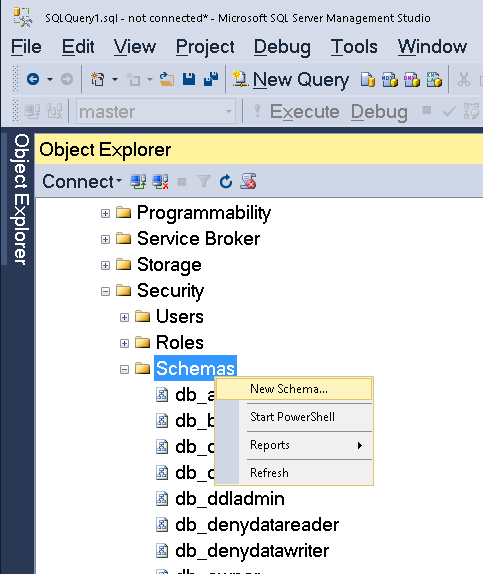Viewport: 483px width, 574px height.
Task: Click the Execute button
Action: click(297, 112)
